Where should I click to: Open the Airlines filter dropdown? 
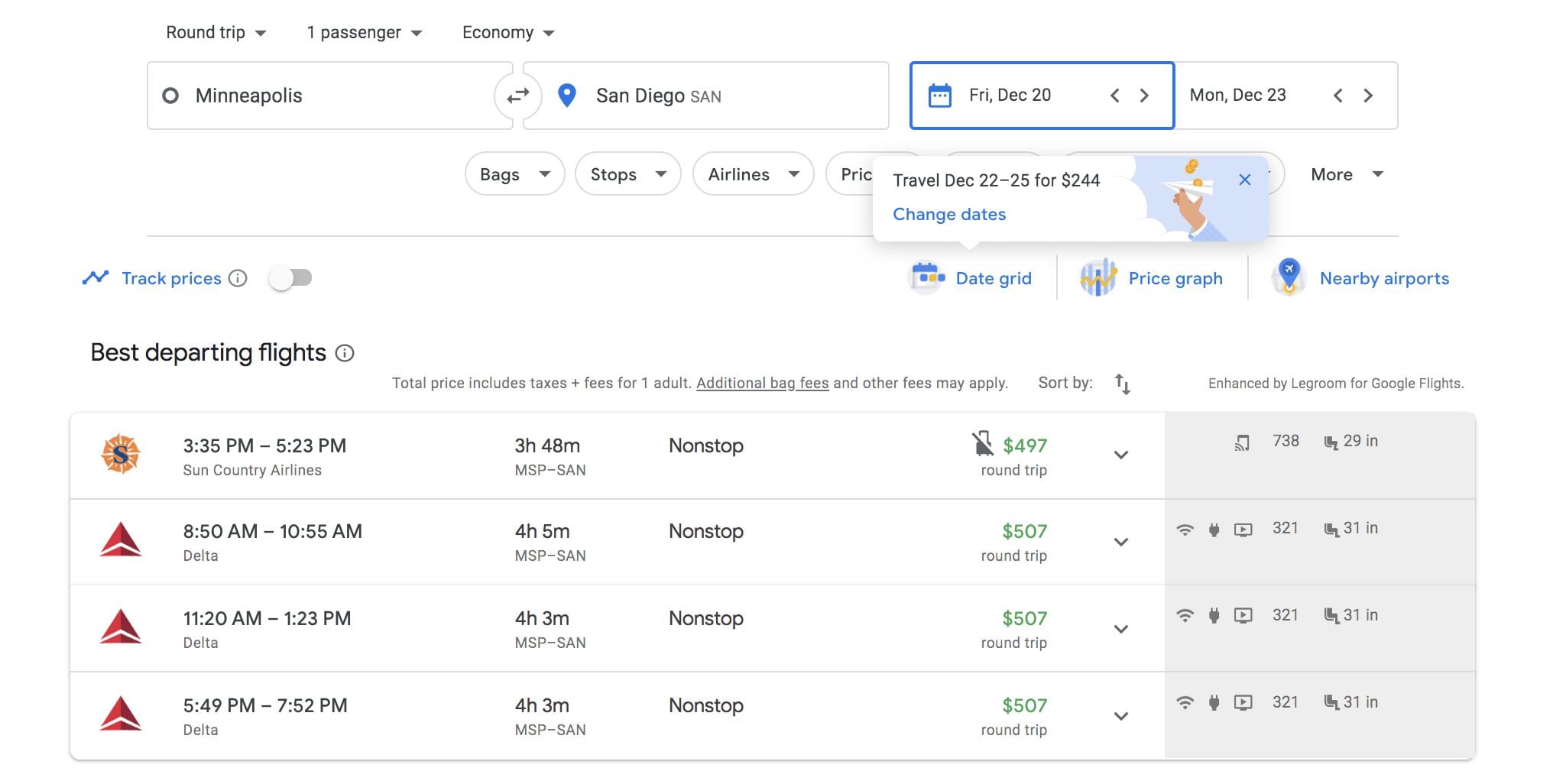(753, 174)
